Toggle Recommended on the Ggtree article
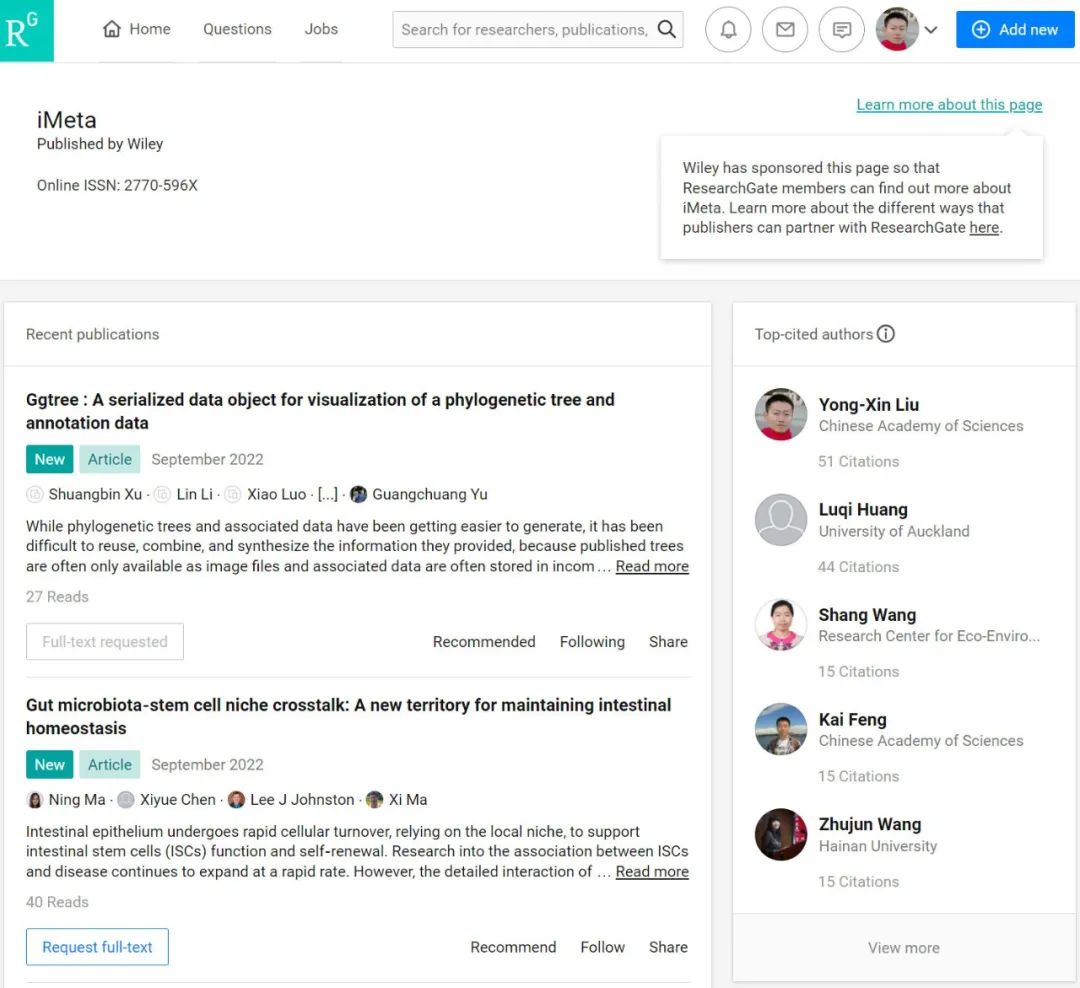This screenshot has width=1080, height=988. (484, 641)
